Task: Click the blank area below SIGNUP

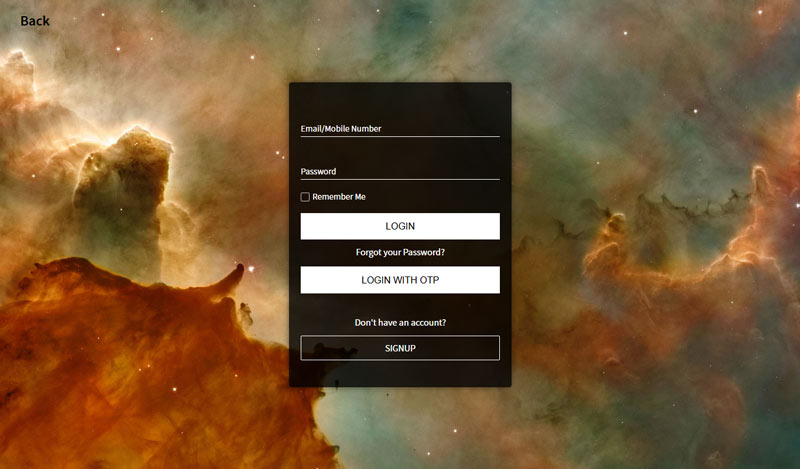Action: 400,374
